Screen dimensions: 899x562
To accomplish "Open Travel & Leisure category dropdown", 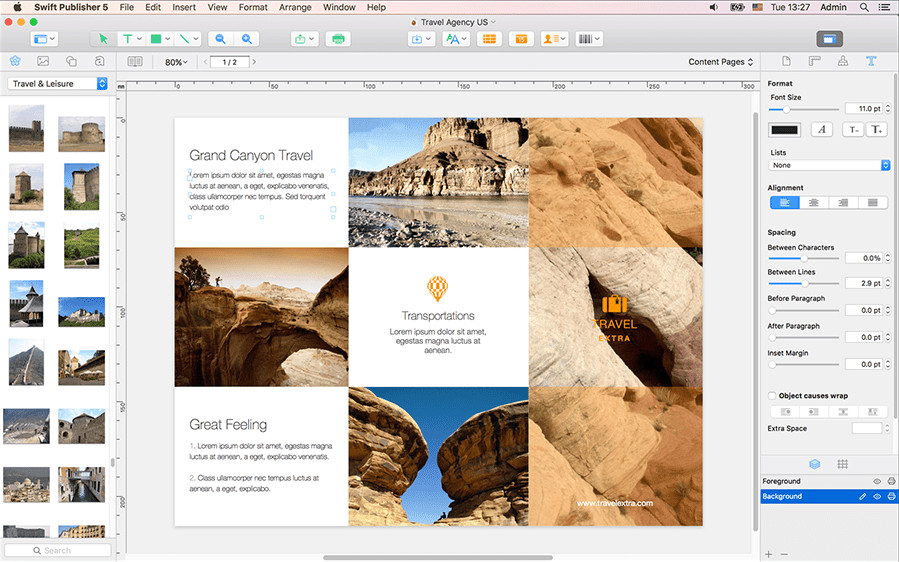I will [x=57, y=84].
